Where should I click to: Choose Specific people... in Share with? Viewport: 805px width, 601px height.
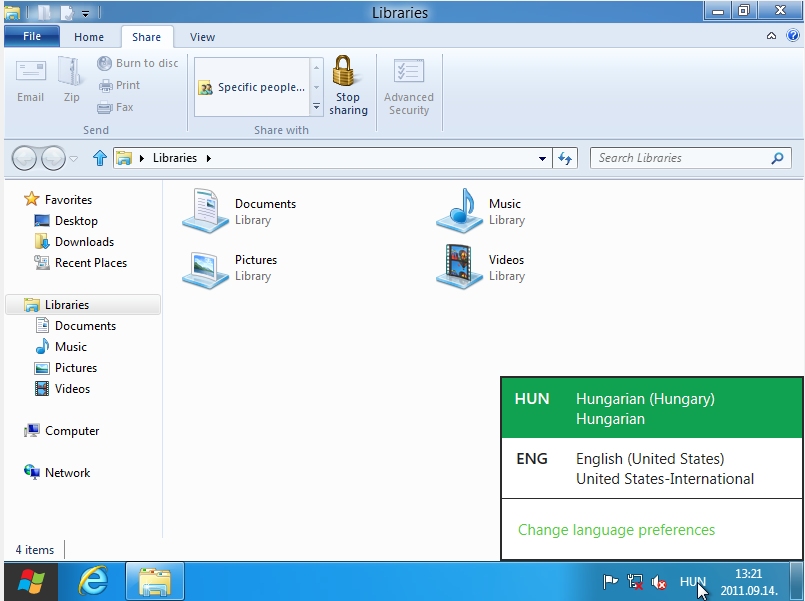252,87
